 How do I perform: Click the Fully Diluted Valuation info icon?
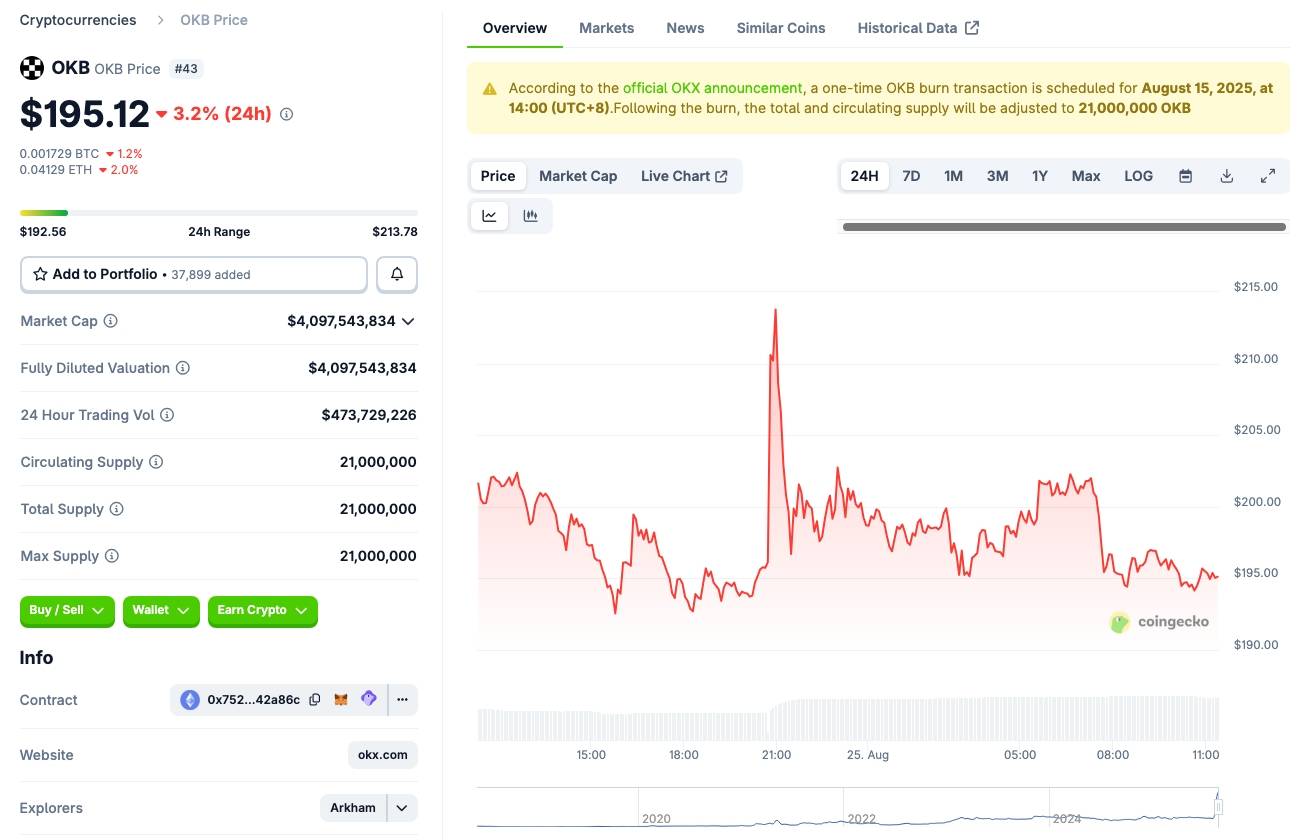click(x=183, y=368)
